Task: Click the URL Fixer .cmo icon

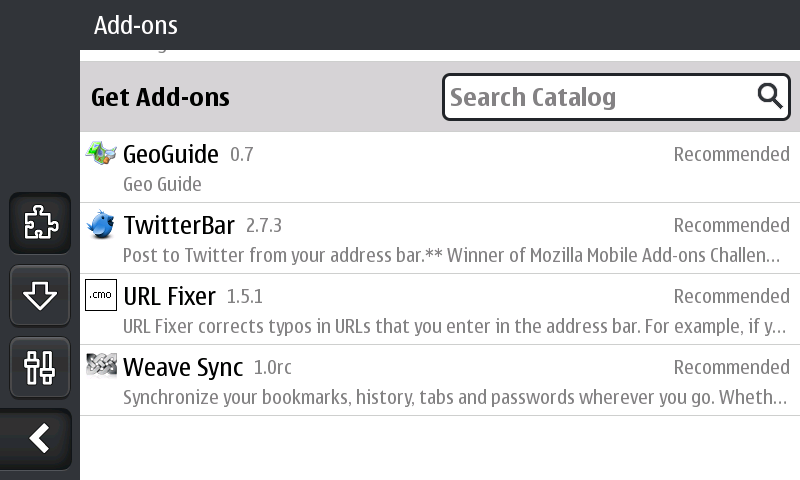Action: point(101,296)
